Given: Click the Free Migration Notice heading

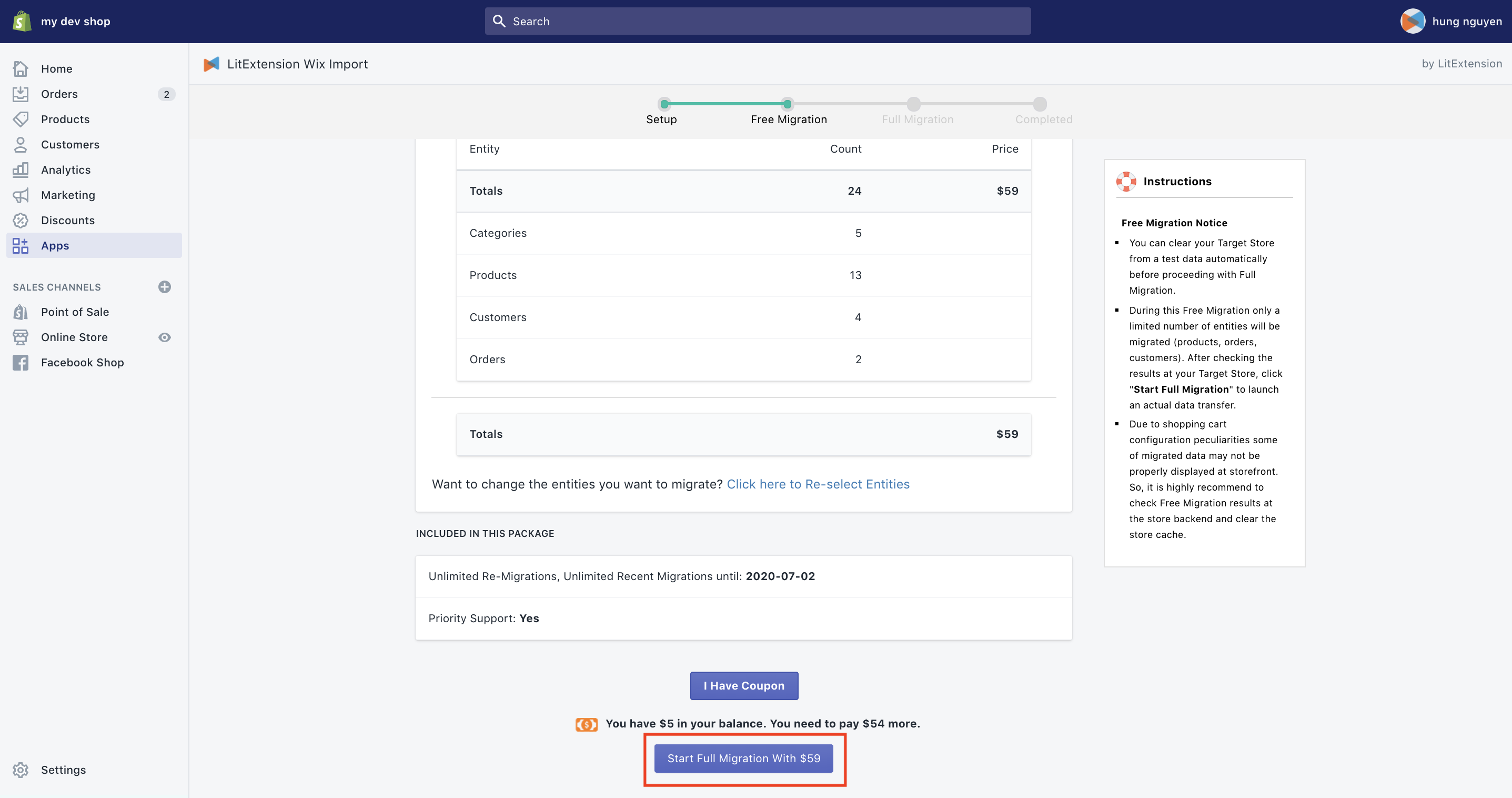Looking at the screenshot, I should pos(1174,223).
